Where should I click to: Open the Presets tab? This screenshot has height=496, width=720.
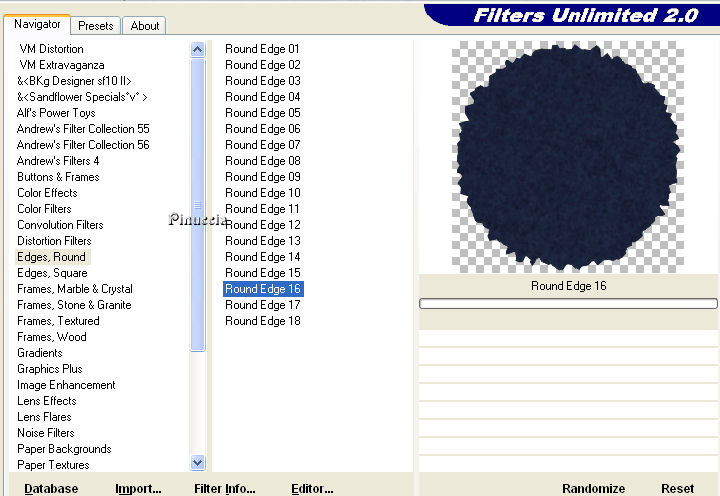pos(96,26)
